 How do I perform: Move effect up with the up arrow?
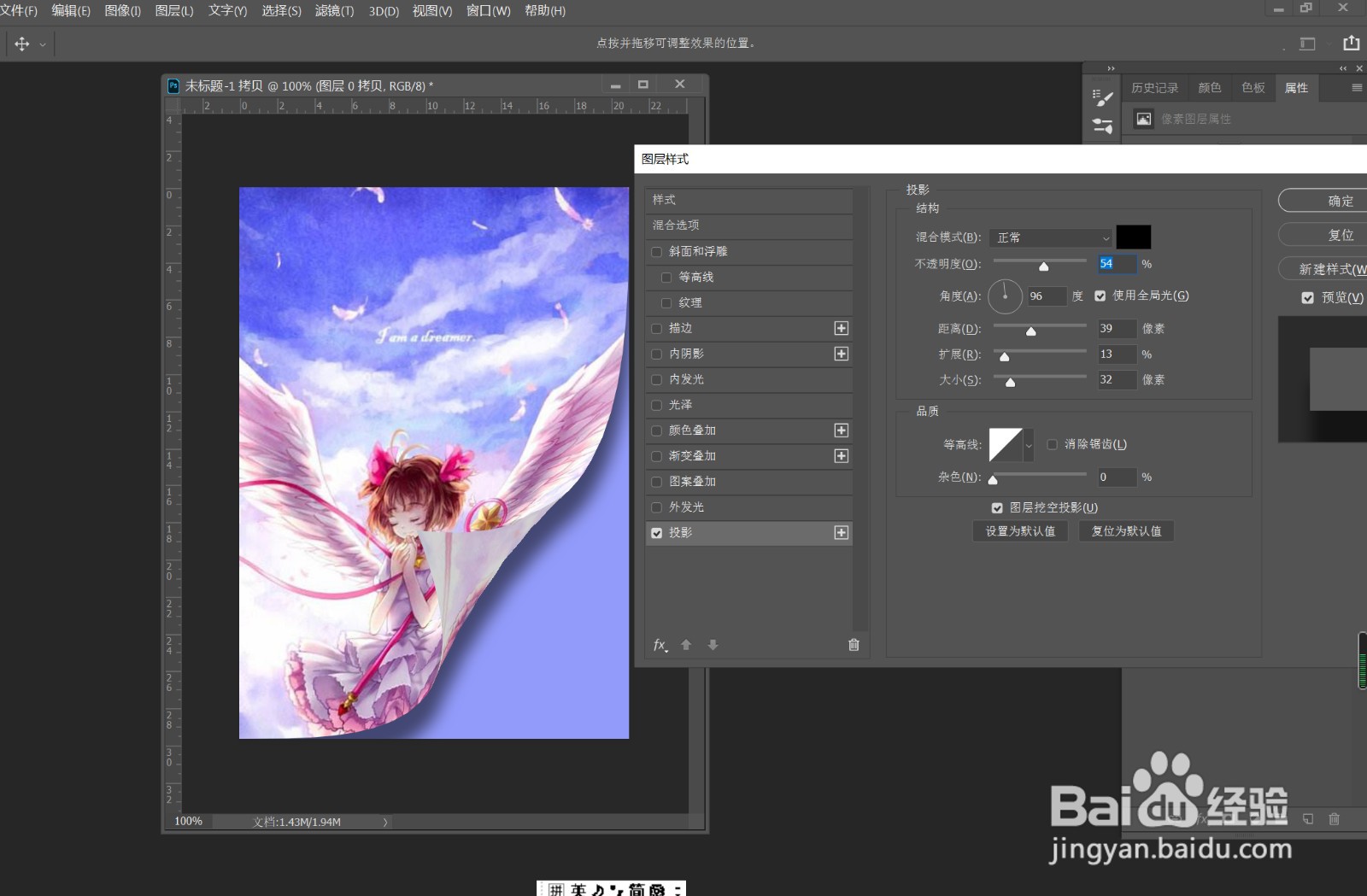click(685, 645)
